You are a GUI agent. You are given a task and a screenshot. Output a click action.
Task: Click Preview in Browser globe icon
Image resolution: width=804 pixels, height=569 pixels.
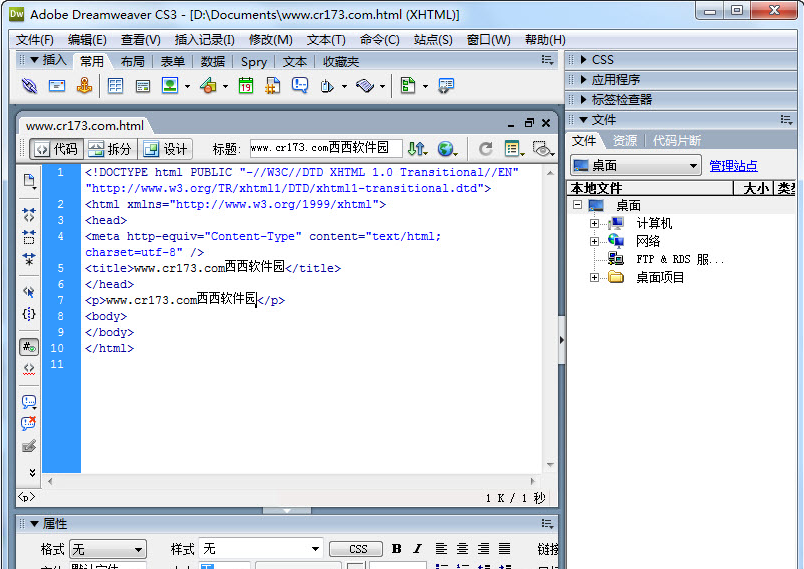[447, 149]
